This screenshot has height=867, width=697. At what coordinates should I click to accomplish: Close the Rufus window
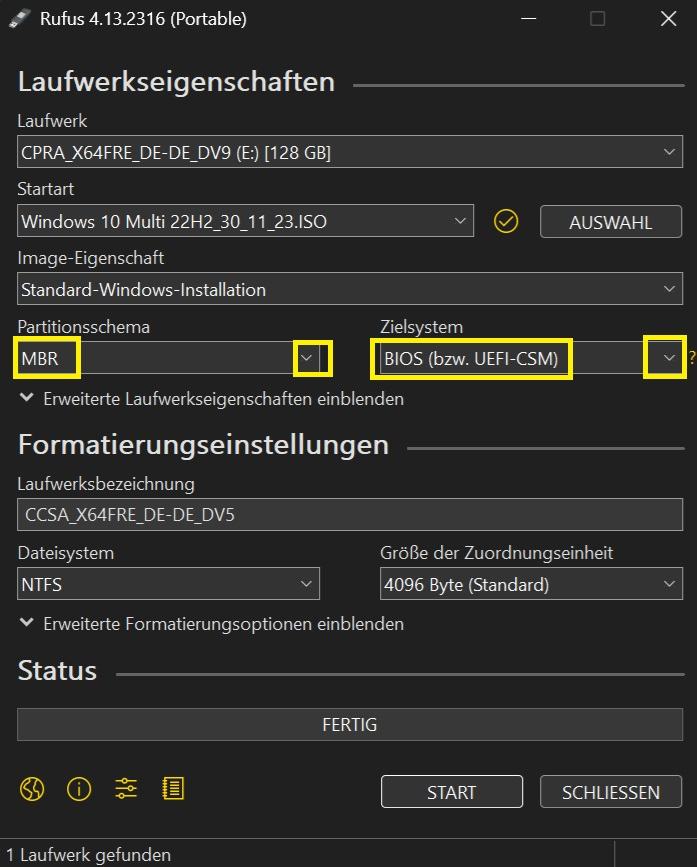tap(669, 19)
